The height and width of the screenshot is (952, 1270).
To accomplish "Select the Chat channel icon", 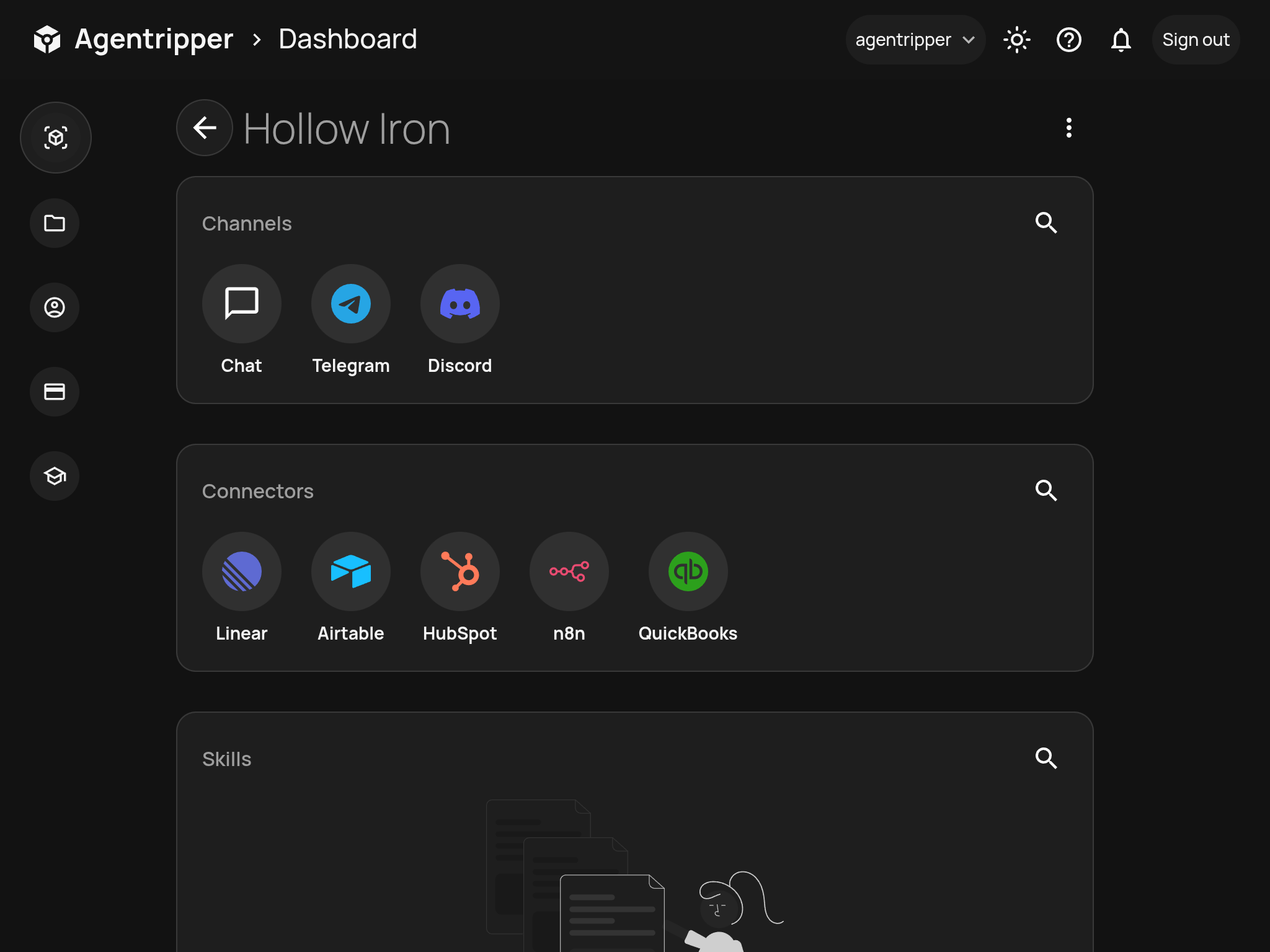I will [x=241, y=304].
